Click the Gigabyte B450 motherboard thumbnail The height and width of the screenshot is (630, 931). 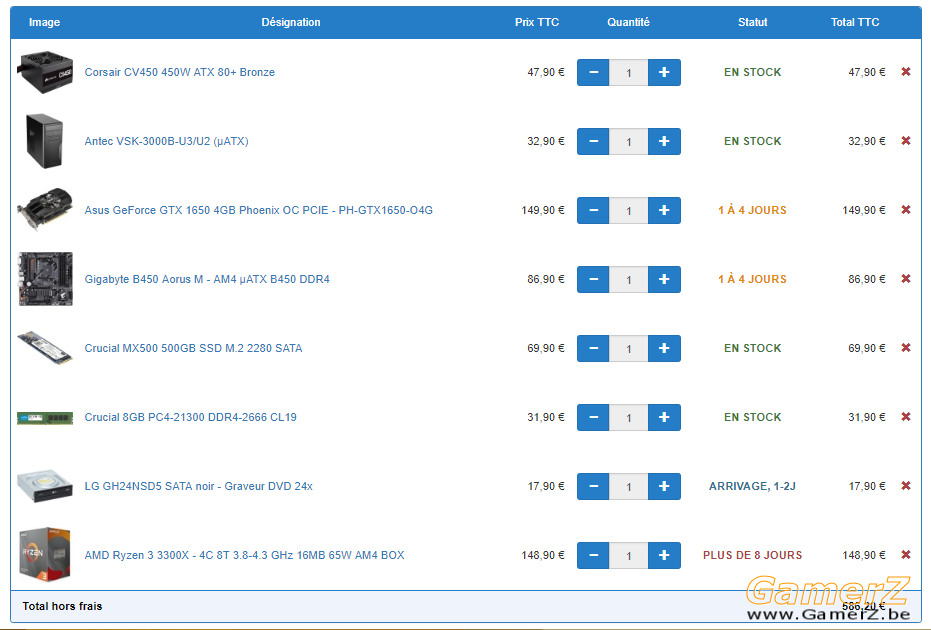tap(45, 279)
